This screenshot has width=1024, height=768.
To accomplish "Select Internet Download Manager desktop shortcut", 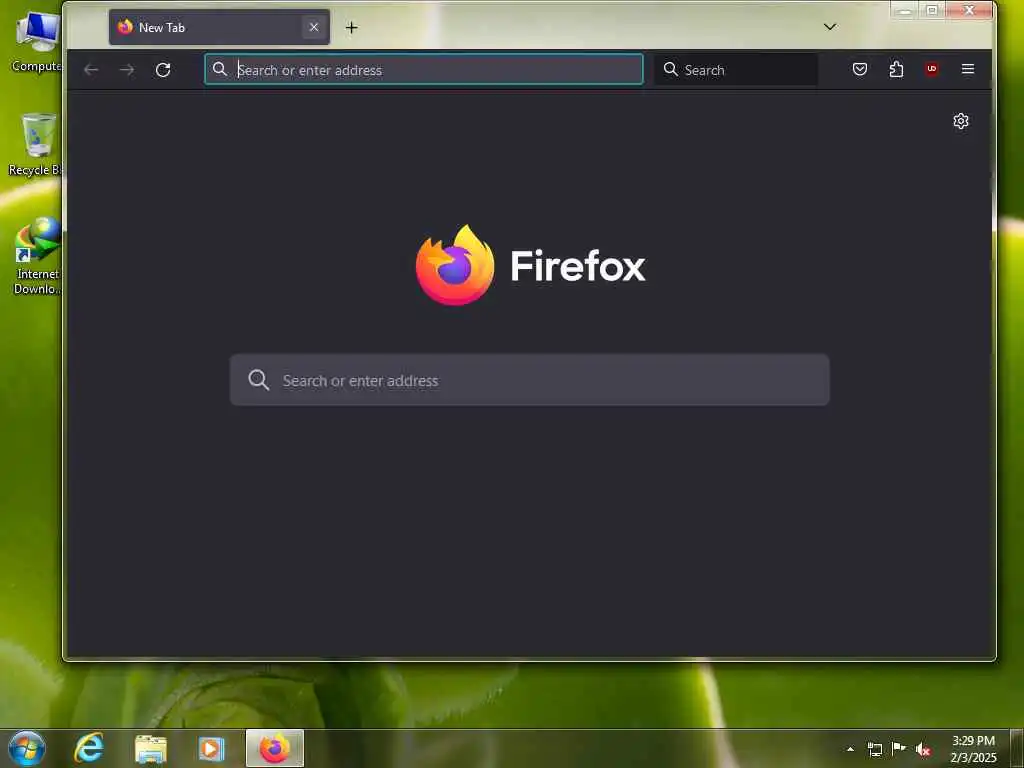I will pyautogui.click(x=37, y=256).
